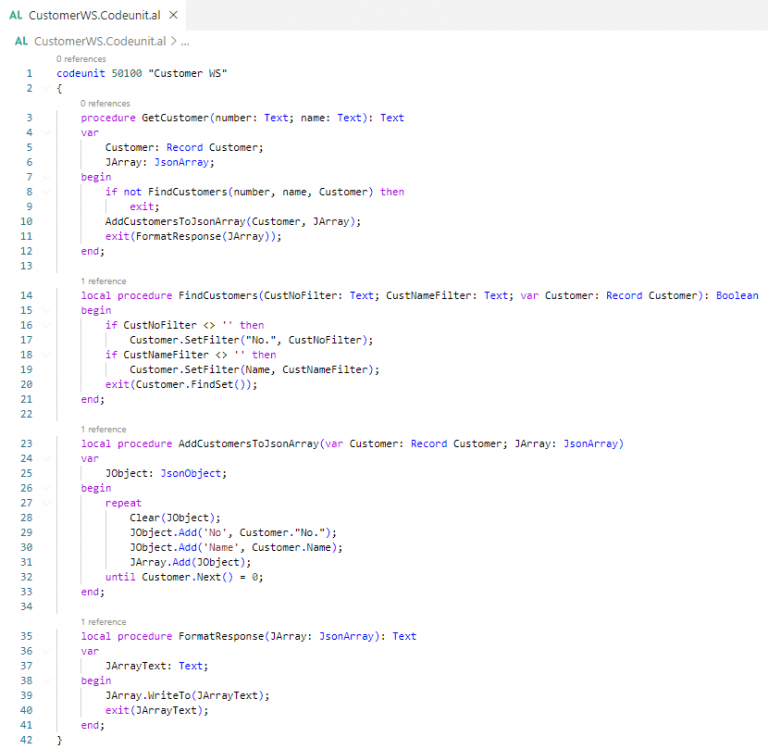Screen dimensions: 768x749
Task: Collapse the FindCustomers begin block at line 15
Action: (x=45, y=310)
